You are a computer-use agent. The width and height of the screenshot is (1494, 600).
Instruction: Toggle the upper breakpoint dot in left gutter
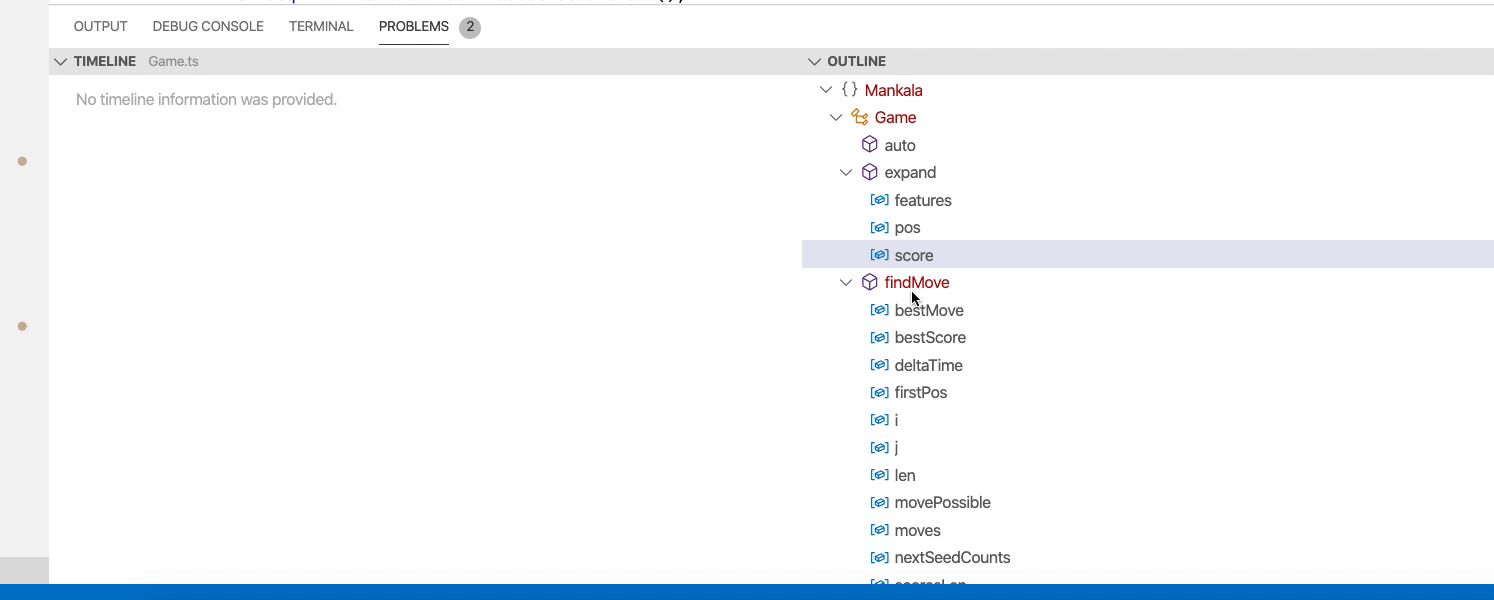point(23,160)
